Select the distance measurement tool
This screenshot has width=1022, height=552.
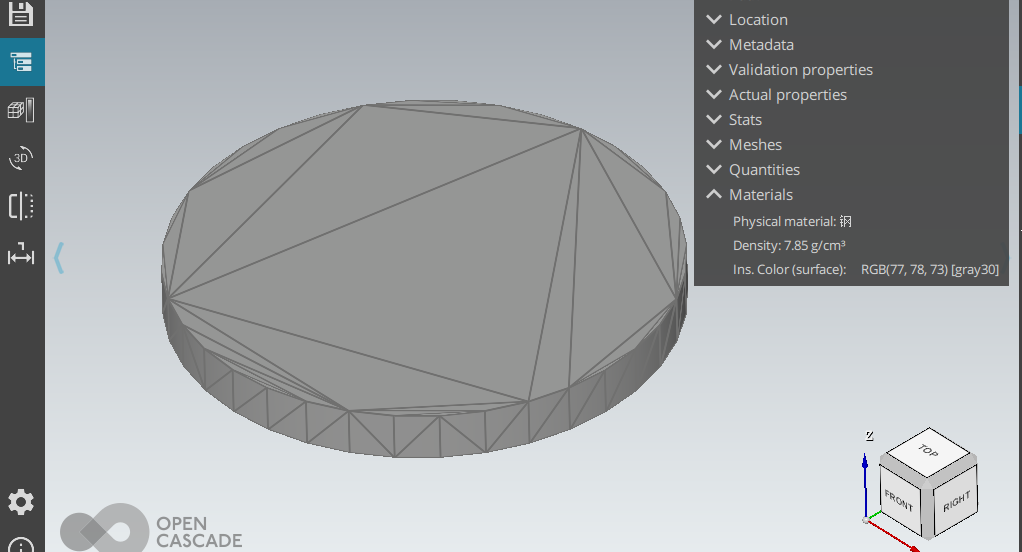pos(21,256)
